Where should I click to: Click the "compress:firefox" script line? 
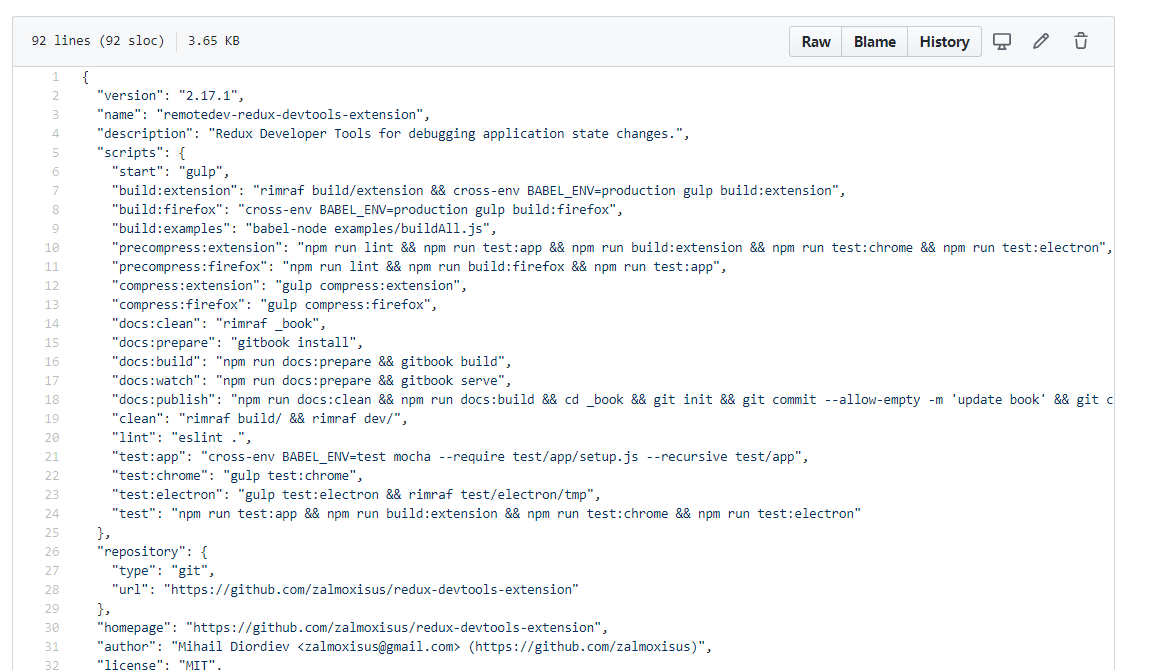coord(274,305)
